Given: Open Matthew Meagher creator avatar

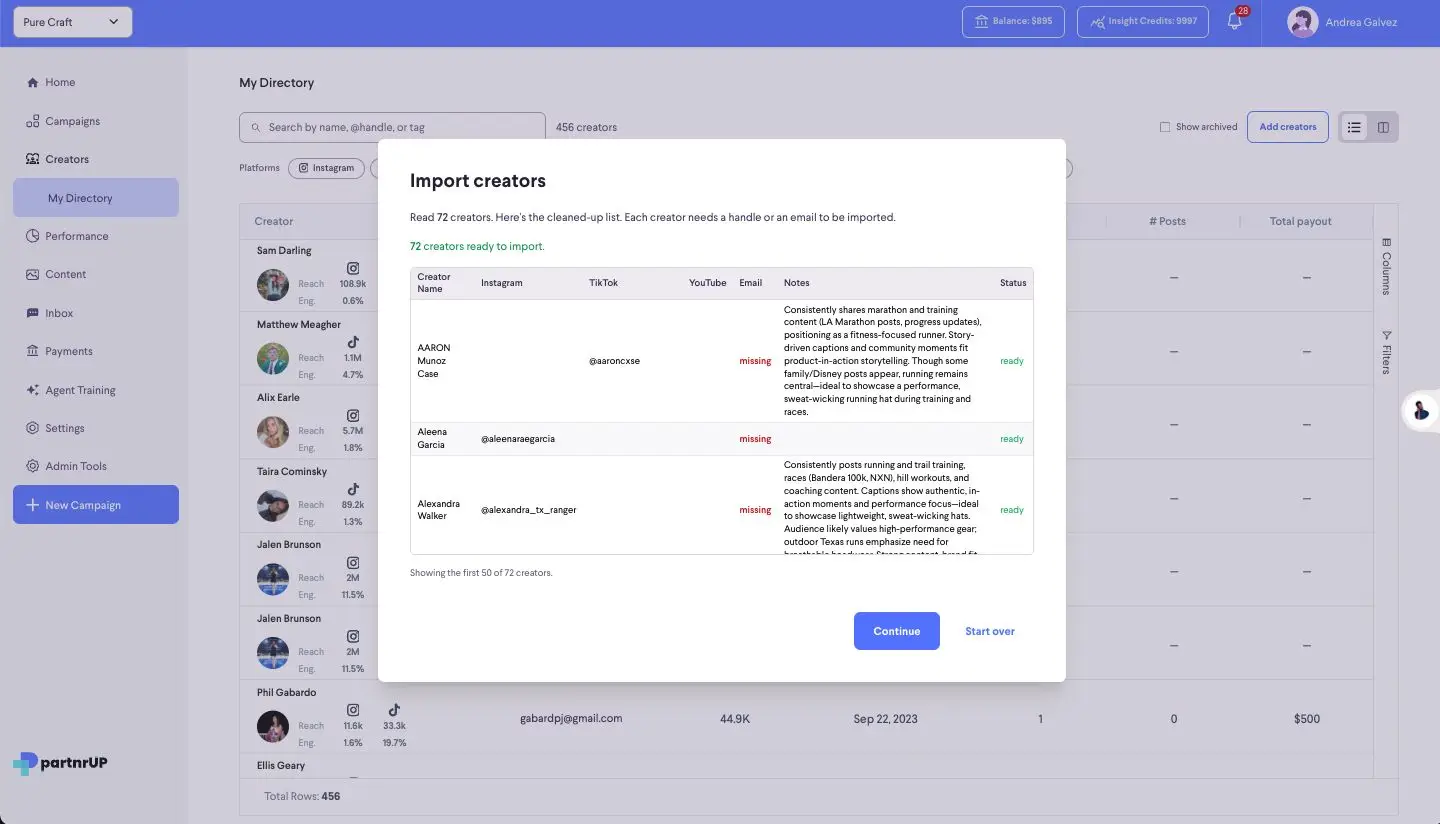Looking at the screenshot, I should [x=273, y=359].
